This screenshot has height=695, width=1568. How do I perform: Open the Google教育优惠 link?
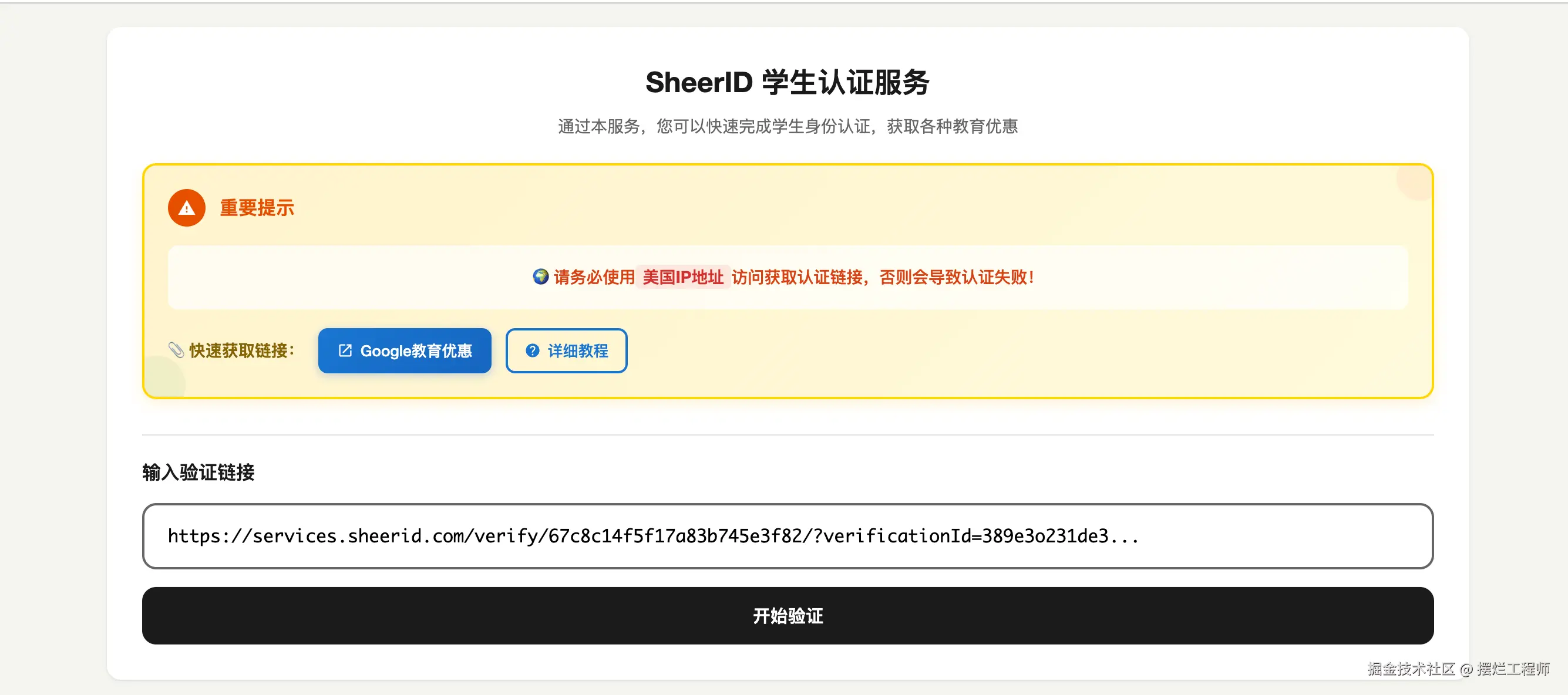pos(404,350)
